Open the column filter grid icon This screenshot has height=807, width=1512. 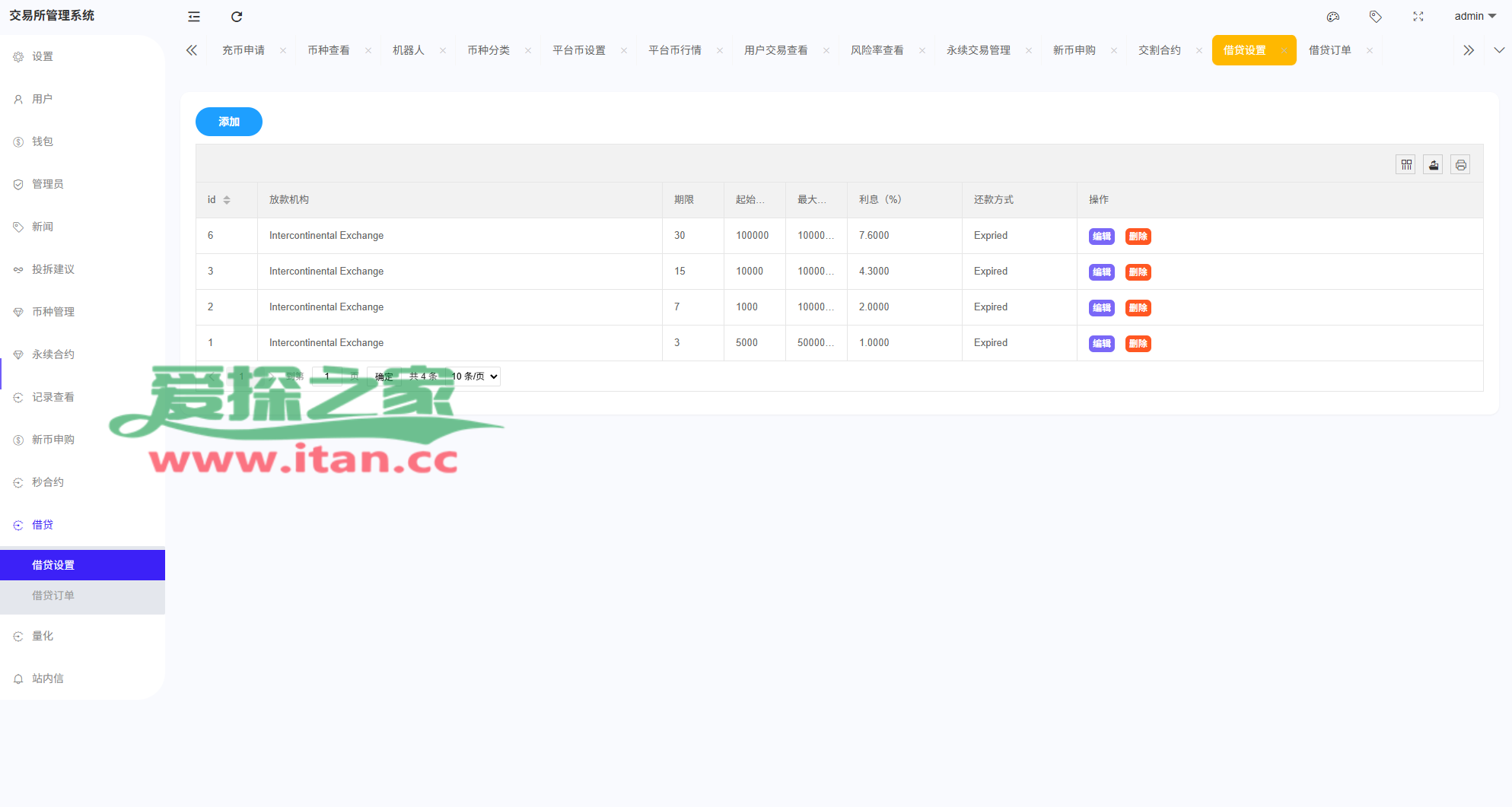tap(1405, 165)
